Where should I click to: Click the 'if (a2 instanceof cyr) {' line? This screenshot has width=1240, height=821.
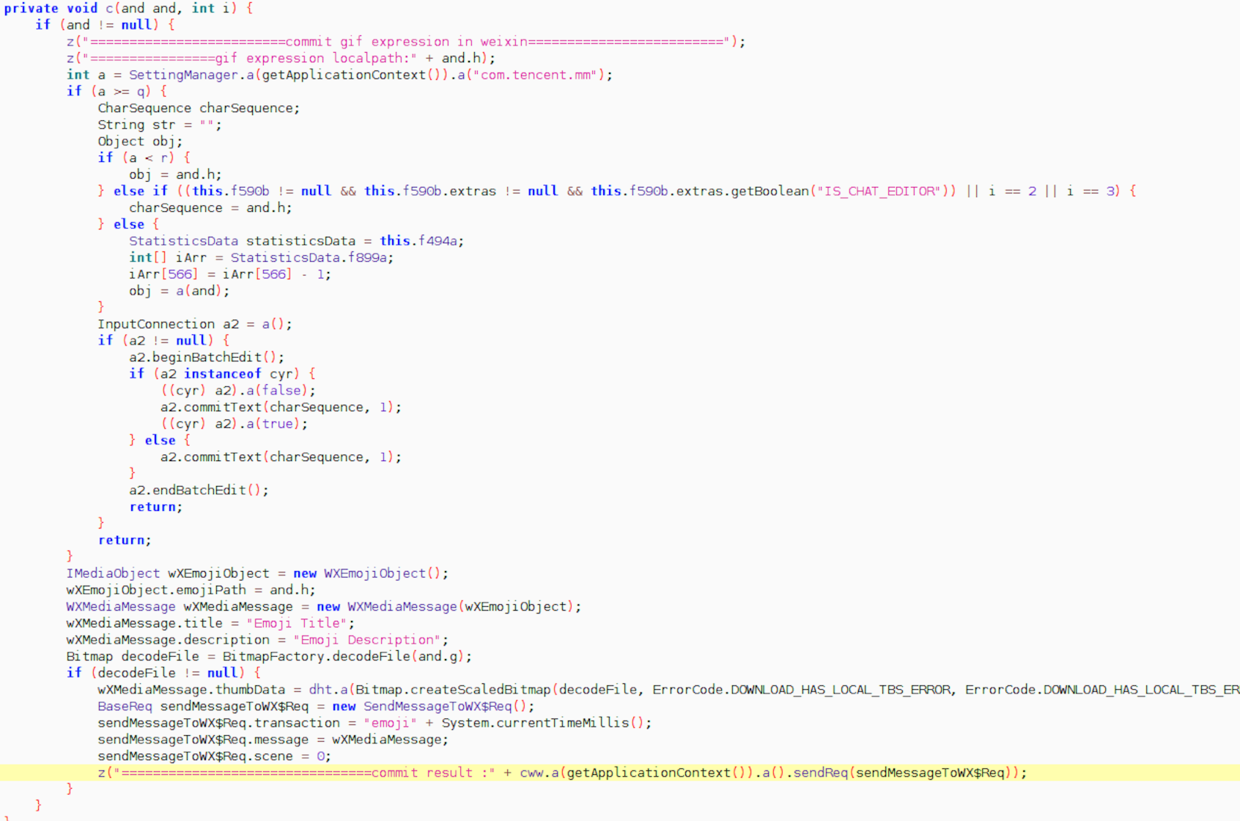pyautogui.click(x=222, y=374)
